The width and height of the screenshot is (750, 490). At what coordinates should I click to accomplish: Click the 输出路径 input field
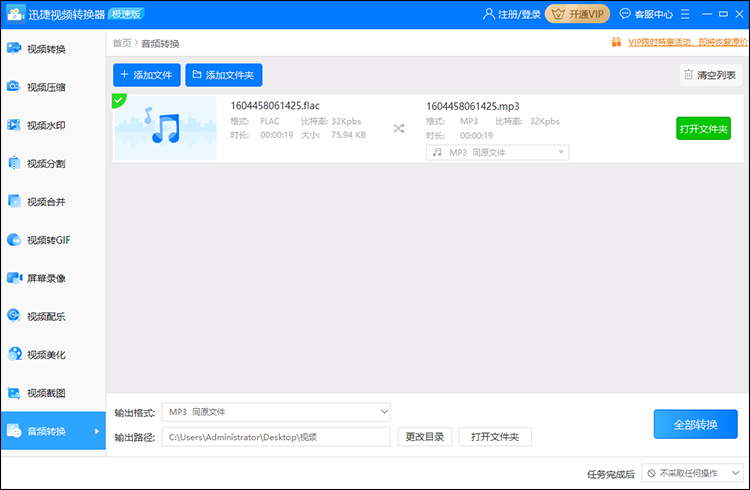coord(276,436)
